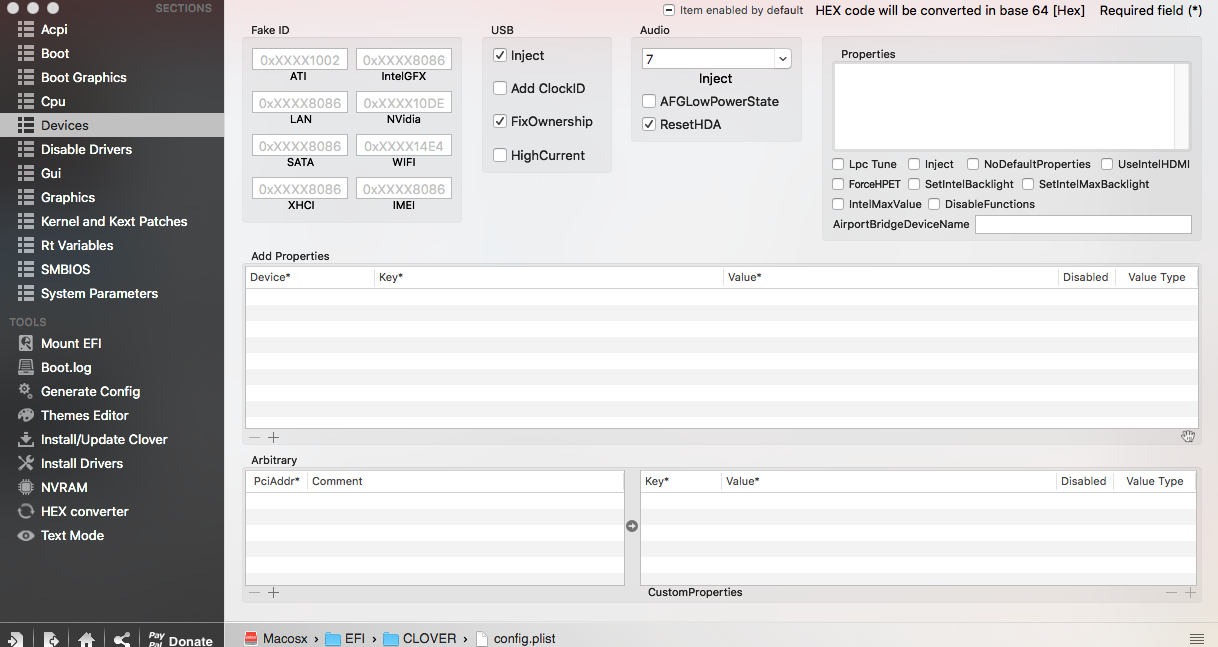Open the Acpi section
The image size is (1218, 647).
point(54,30)
